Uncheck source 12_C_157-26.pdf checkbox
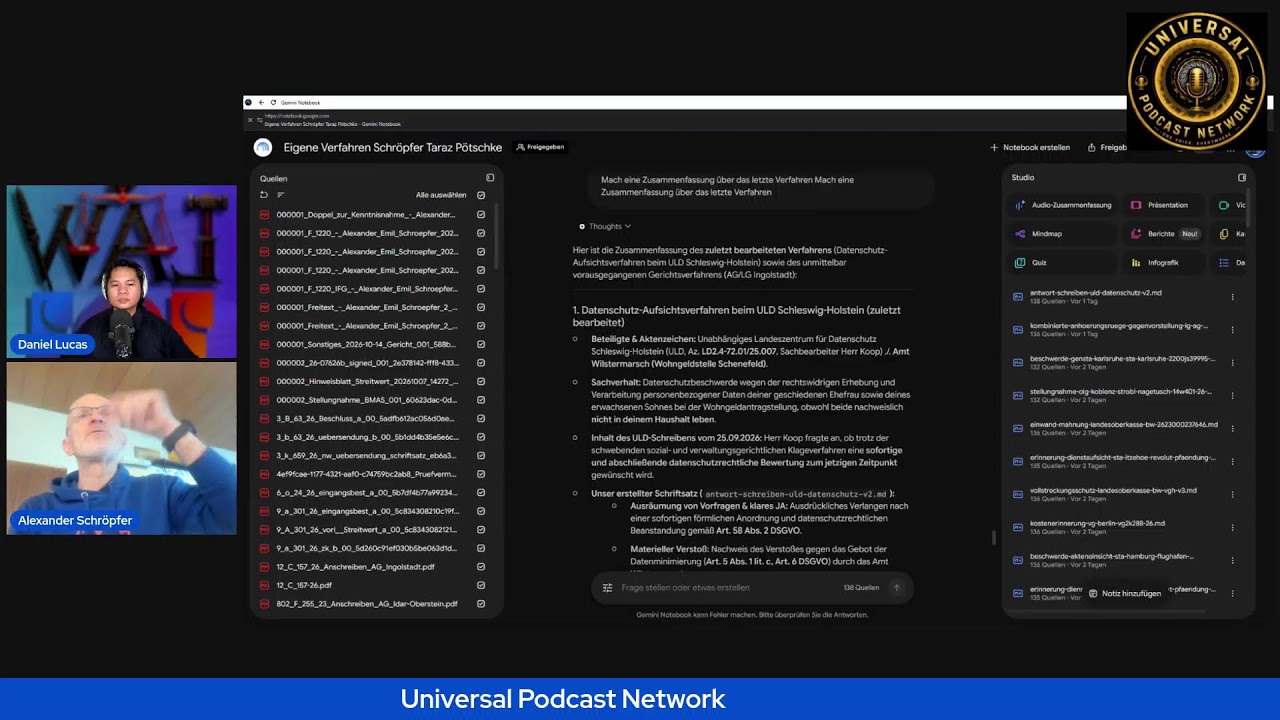The width and height of the screenshot is (1280, 720). 481,585
